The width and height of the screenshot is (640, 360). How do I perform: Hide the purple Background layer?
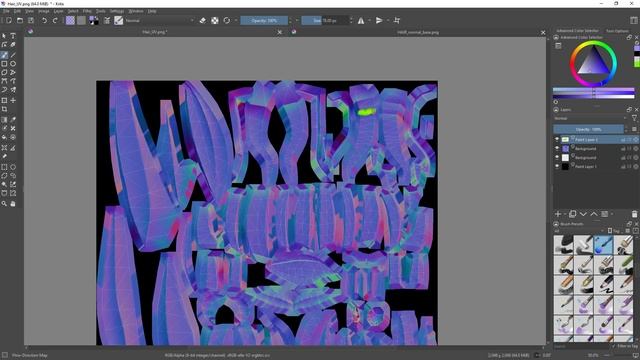[557, 149]
